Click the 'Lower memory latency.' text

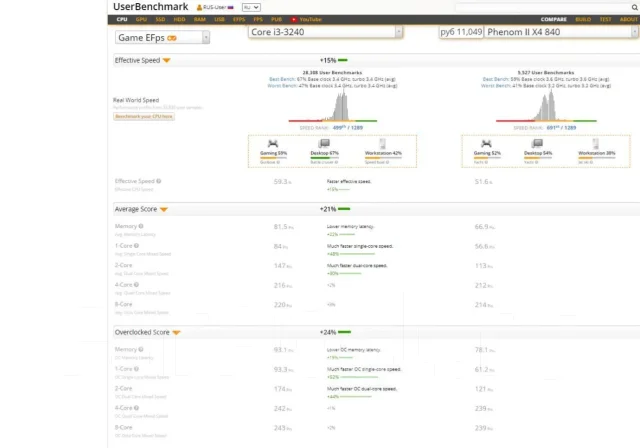[350, 226]
